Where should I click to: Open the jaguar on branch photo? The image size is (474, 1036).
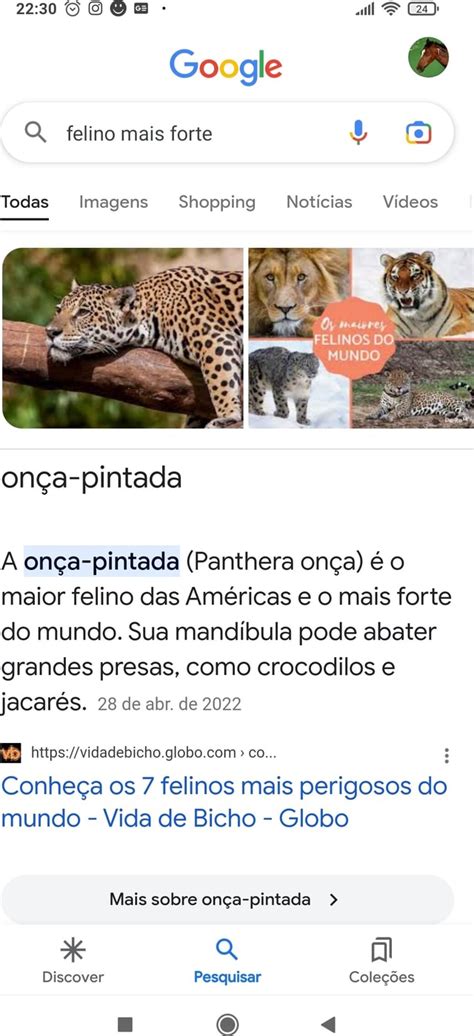pos(122,338)
